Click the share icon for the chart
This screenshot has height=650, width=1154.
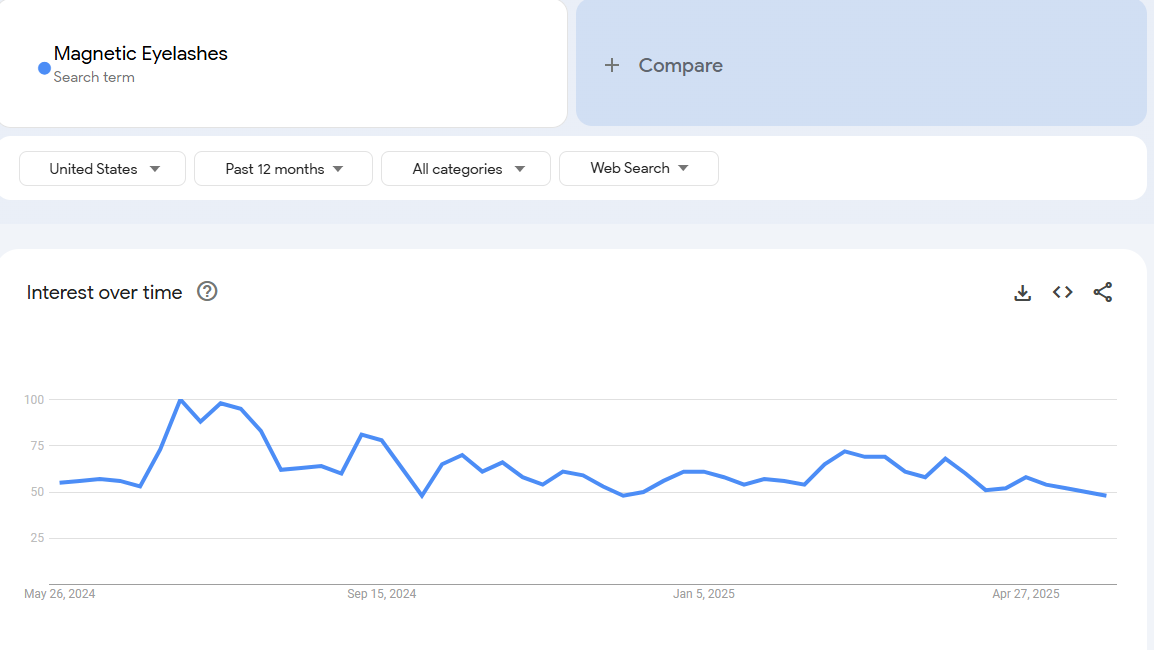1102,293
